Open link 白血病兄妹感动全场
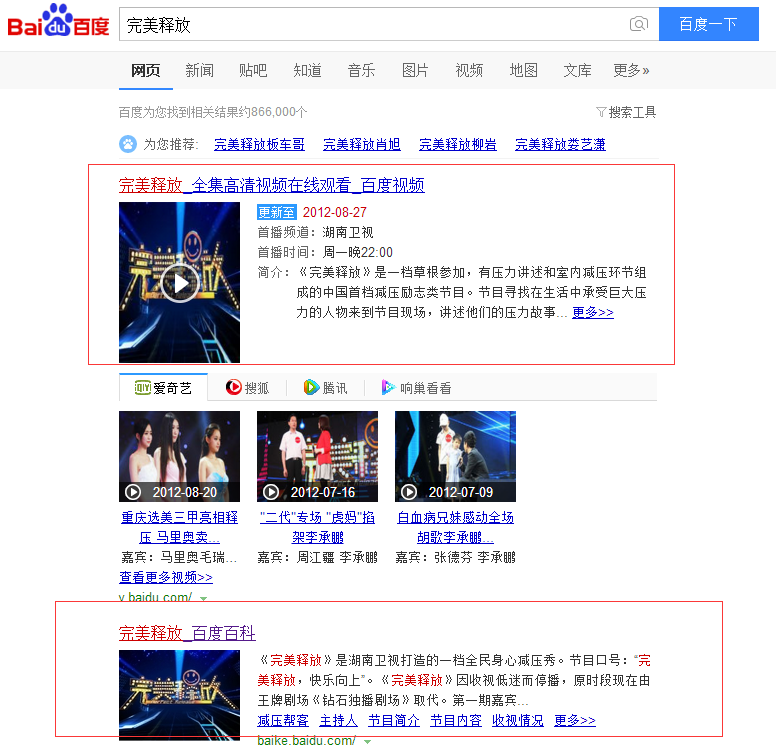The image size is (776, 748). pyautogui.click(x=455, y=527)
